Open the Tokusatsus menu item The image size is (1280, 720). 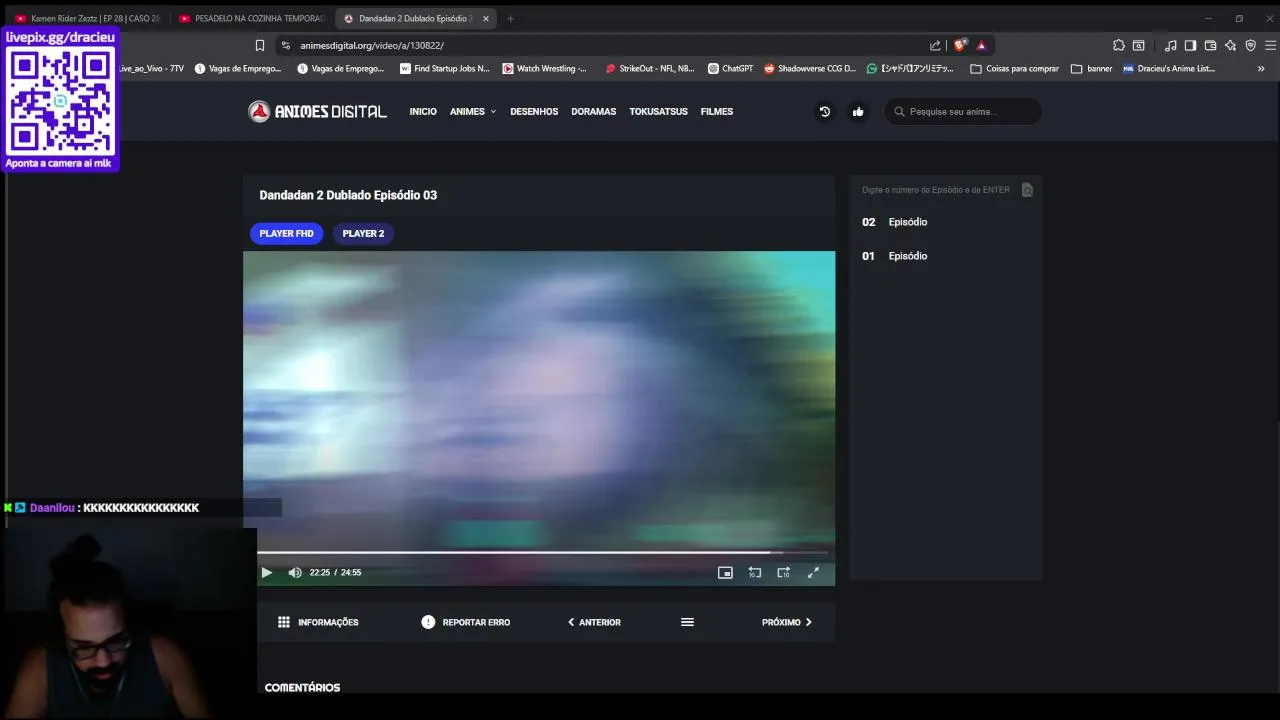[x=658, y=112]
